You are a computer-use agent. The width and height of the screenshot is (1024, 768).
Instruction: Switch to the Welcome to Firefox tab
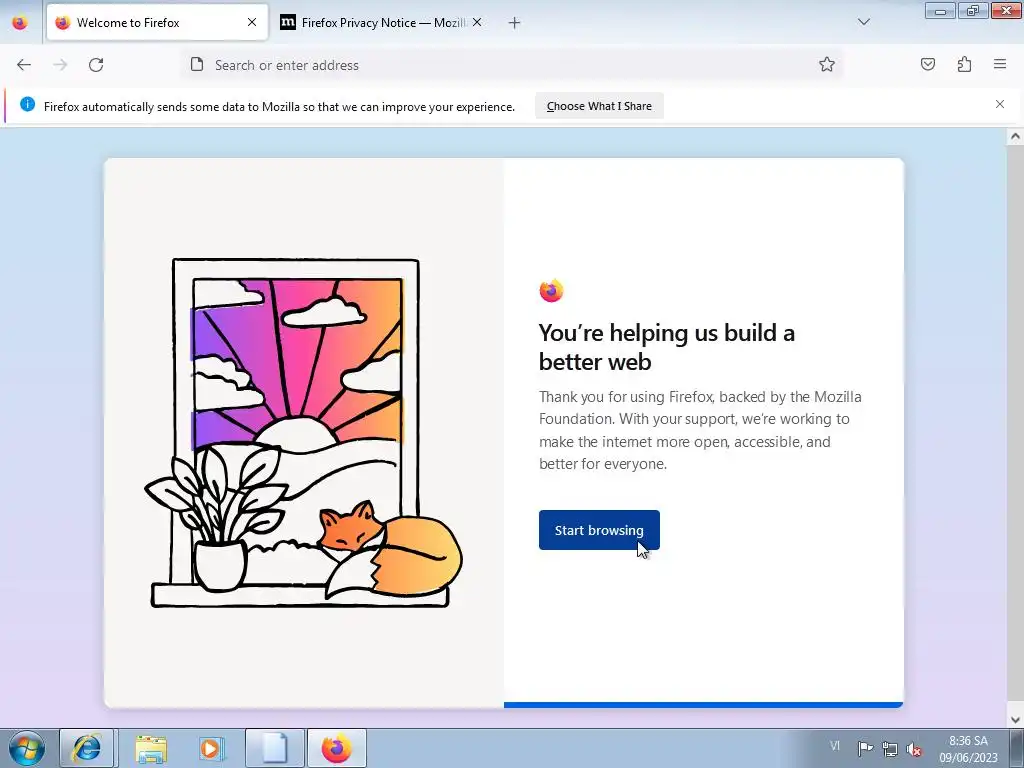157,23
